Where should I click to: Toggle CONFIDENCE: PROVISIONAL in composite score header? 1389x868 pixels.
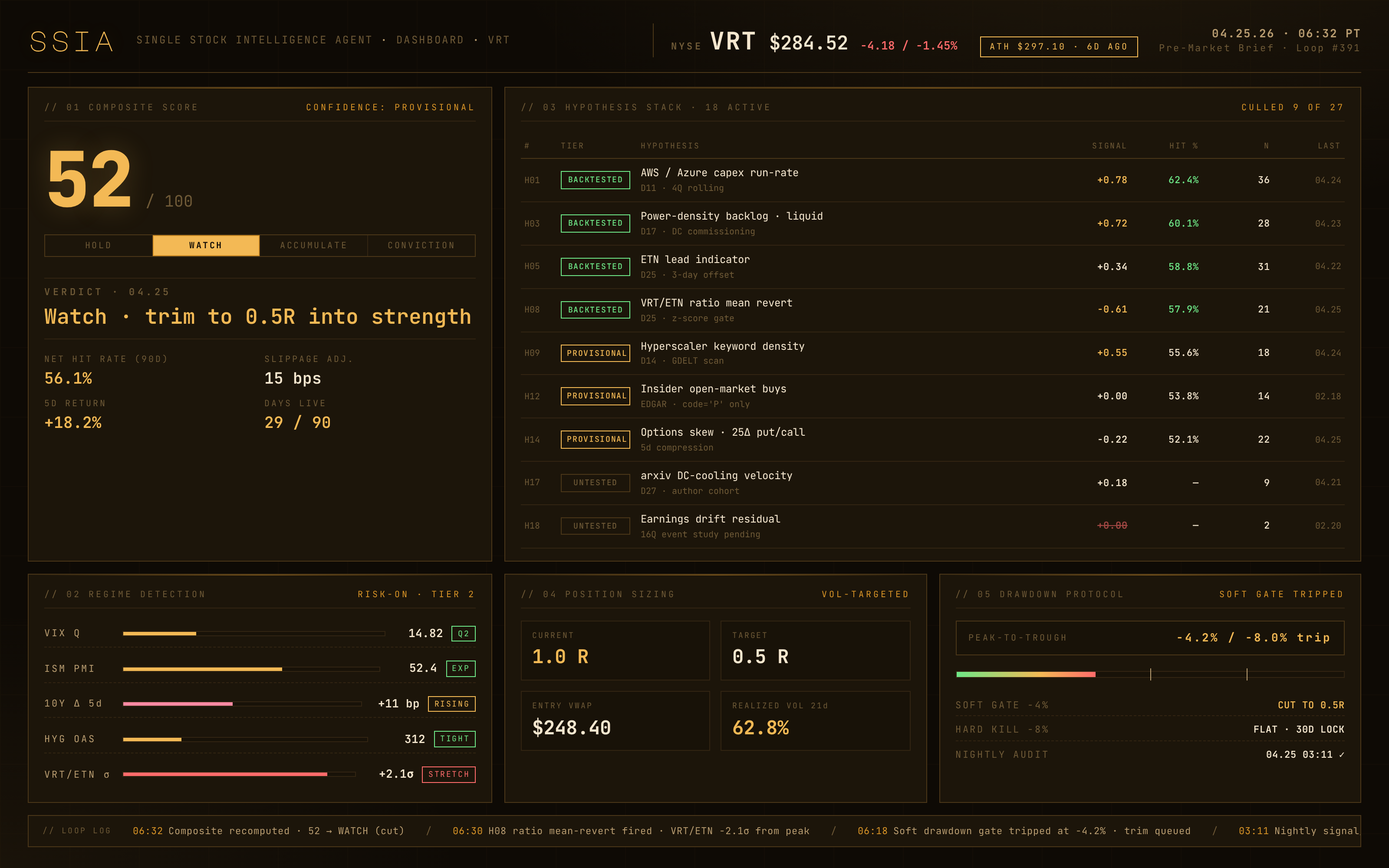click(390, 107)
